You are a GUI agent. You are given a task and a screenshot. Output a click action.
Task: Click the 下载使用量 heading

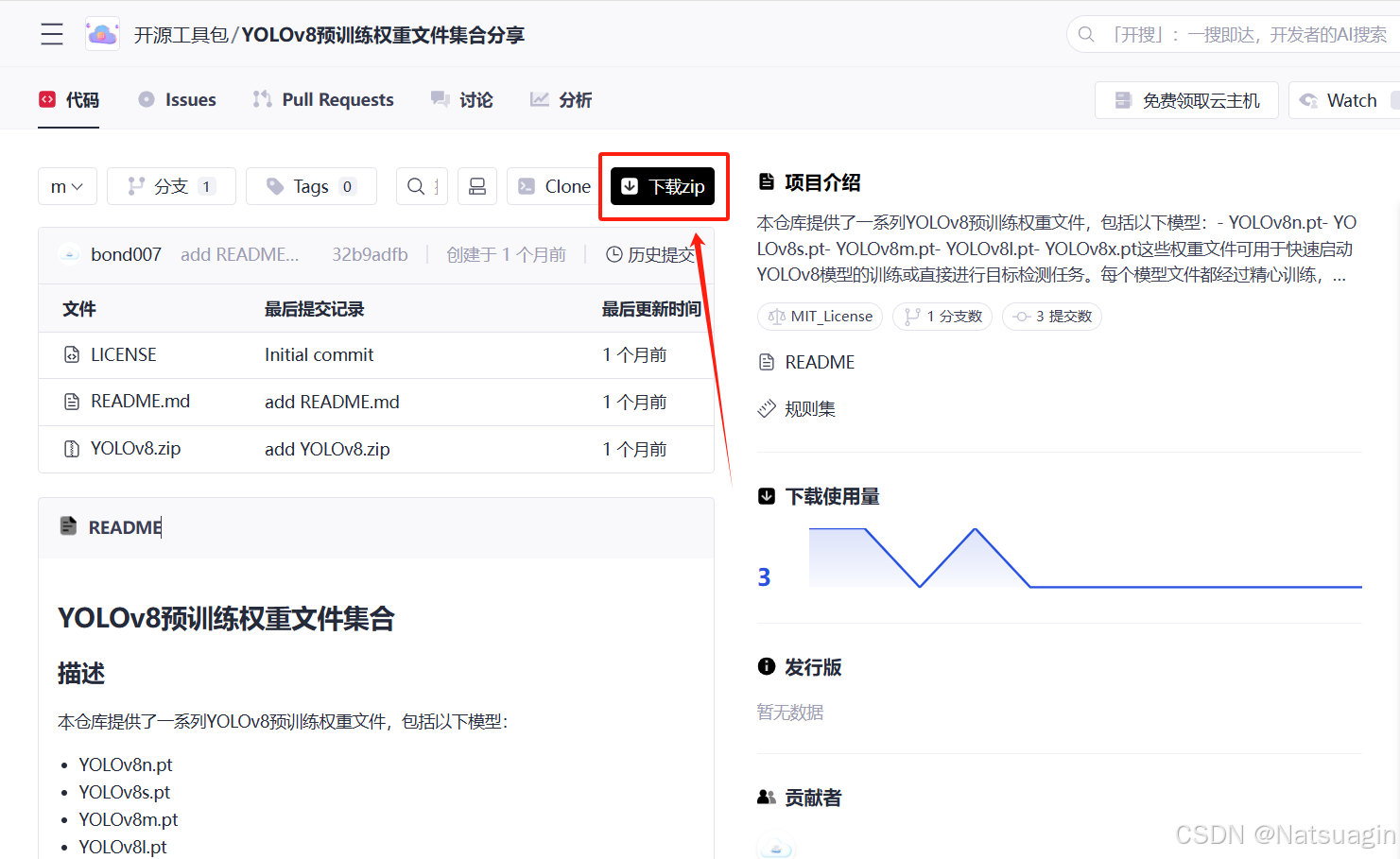pyautogui.click(x=832, y=496)
